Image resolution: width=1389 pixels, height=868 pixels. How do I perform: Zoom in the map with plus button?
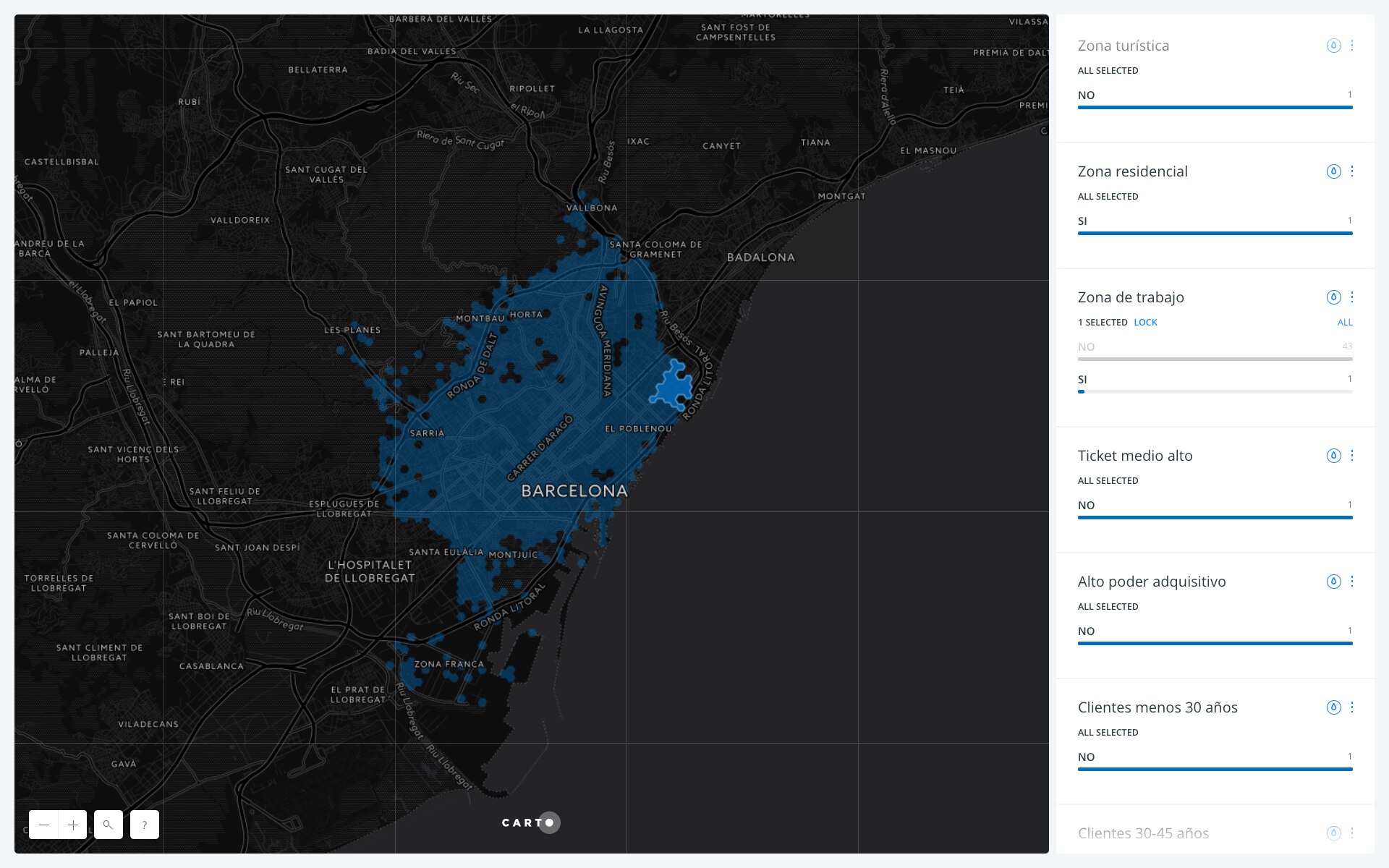pos(73,825)
